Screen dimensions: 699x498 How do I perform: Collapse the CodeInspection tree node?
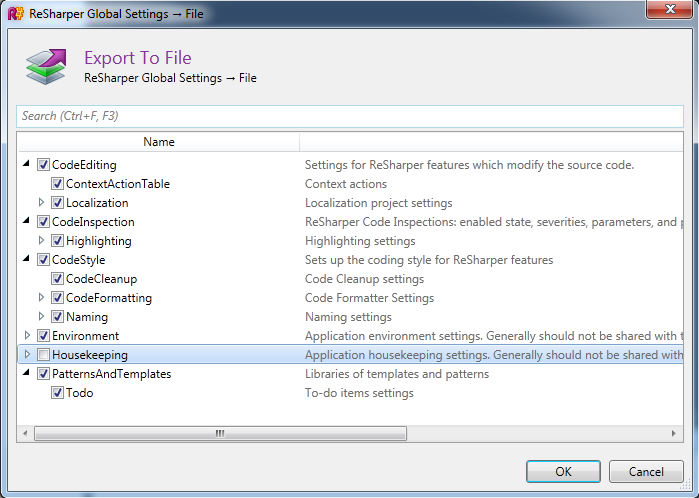[26, 221]
